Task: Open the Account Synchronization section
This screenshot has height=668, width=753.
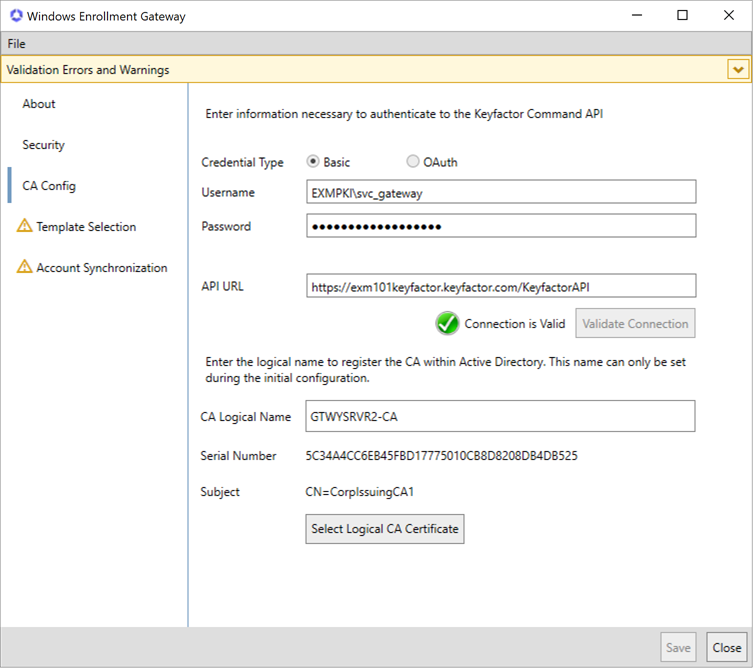Action: (101, 268)
